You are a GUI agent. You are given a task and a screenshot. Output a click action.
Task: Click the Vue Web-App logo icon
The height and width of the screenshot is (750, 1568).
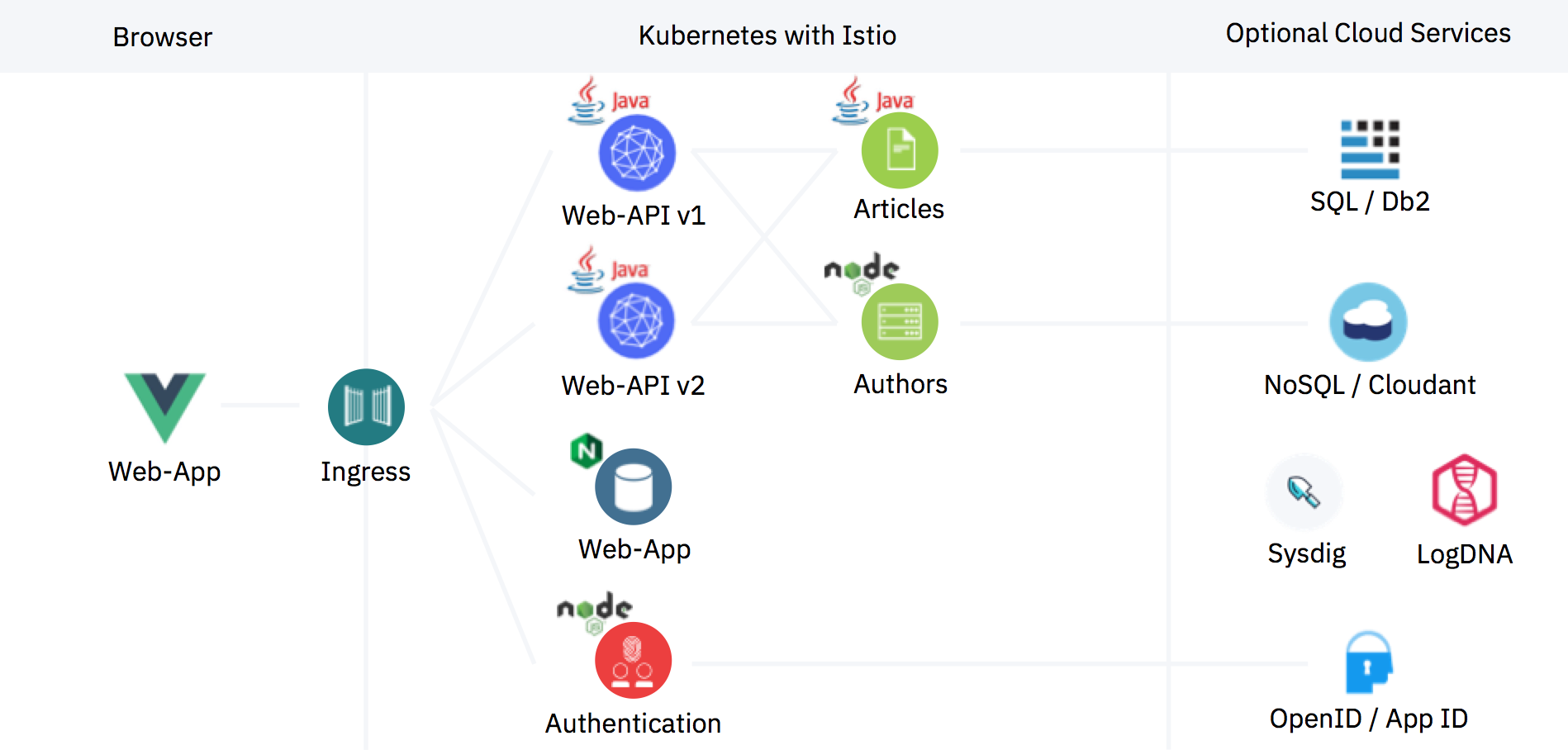pos(165,407)
